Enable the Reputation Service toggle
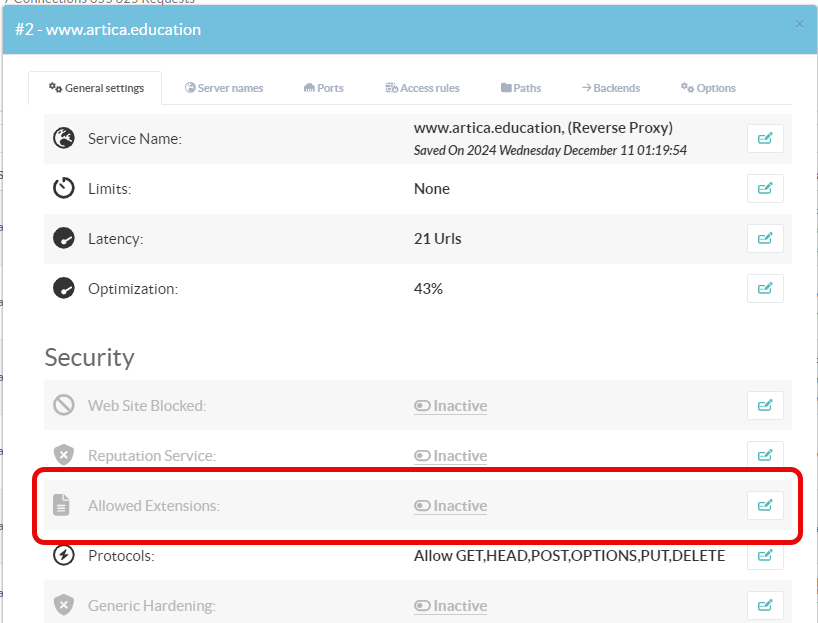Screen dimensions: 818x623 (451, 456)
